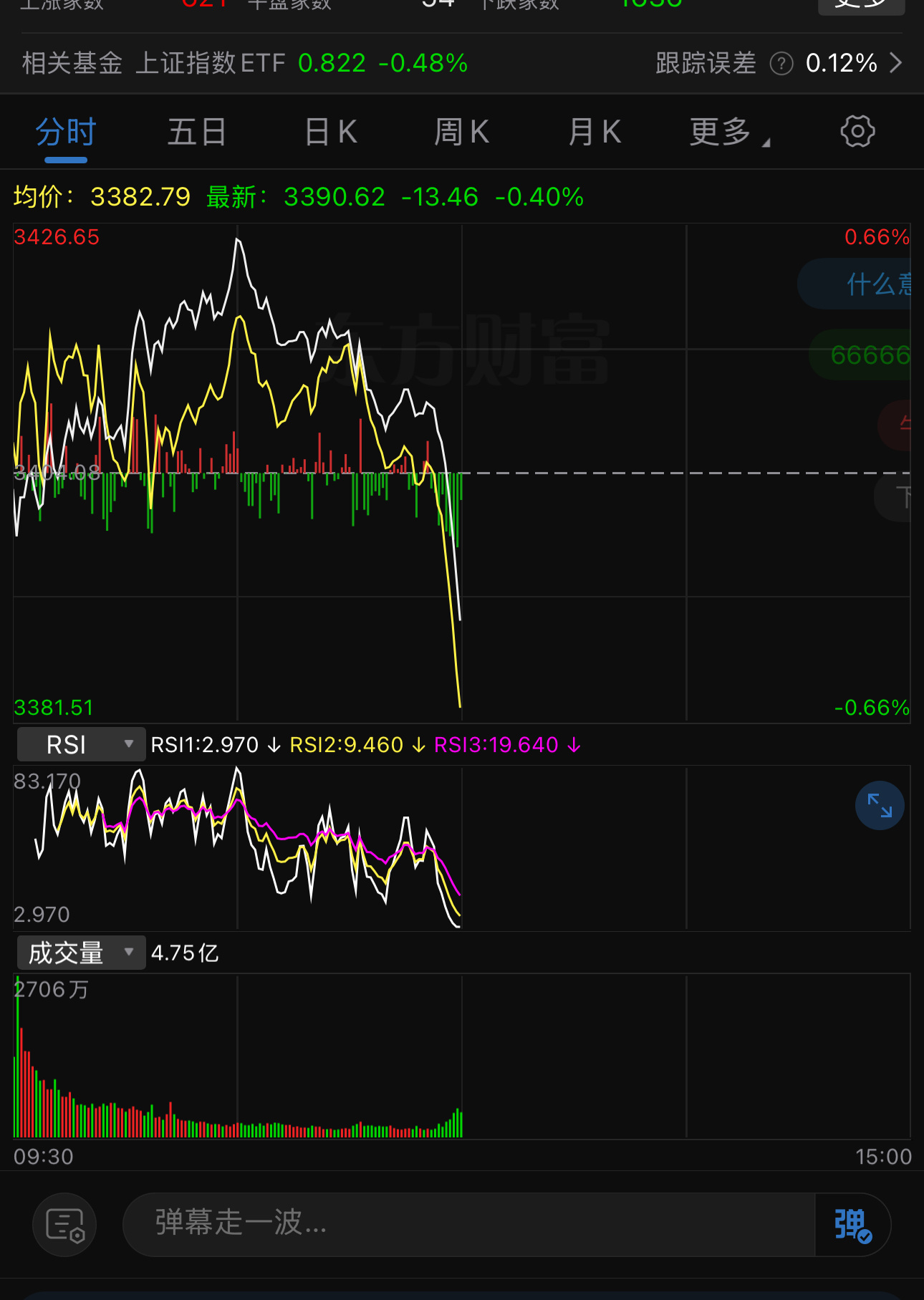The width and height of the screenshot is (924, 1300).
Task: Click the RSI3:19.640 readout
Action: (x=496, y=745)
